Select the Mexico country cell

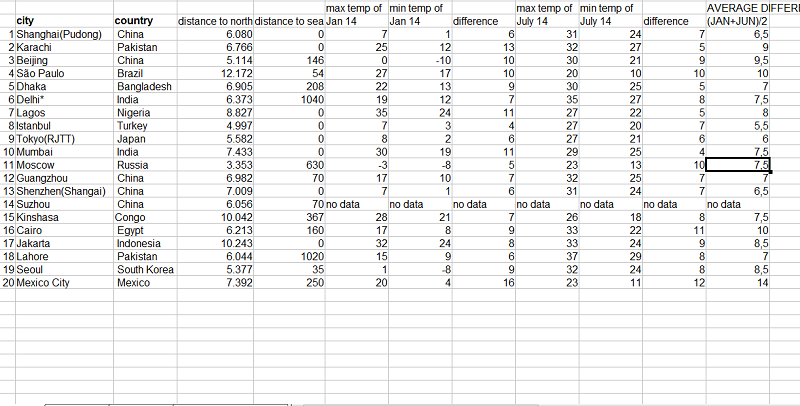tap(145, 283)
